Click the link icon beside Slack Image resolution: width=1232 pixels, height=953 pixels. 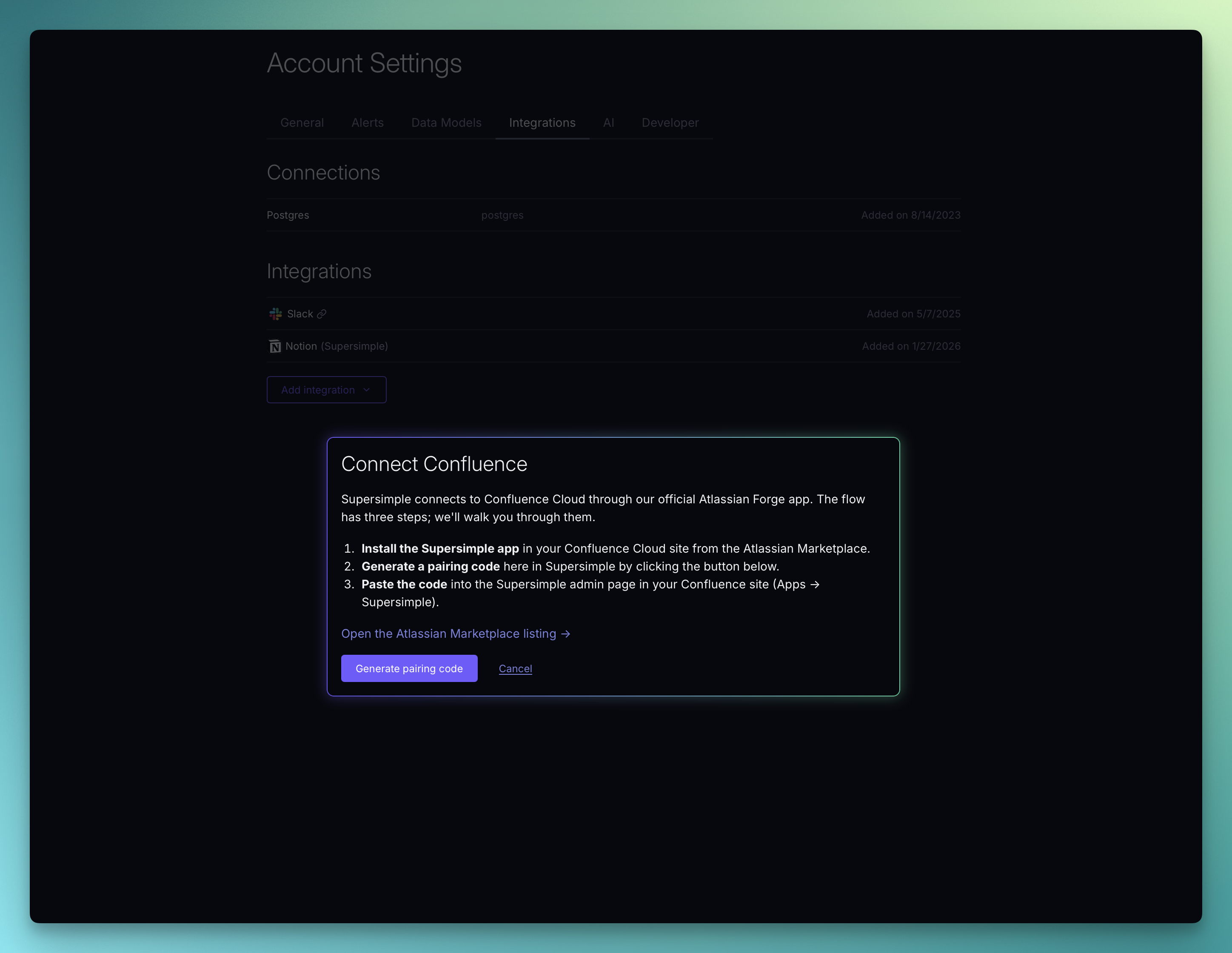(322, 314)
